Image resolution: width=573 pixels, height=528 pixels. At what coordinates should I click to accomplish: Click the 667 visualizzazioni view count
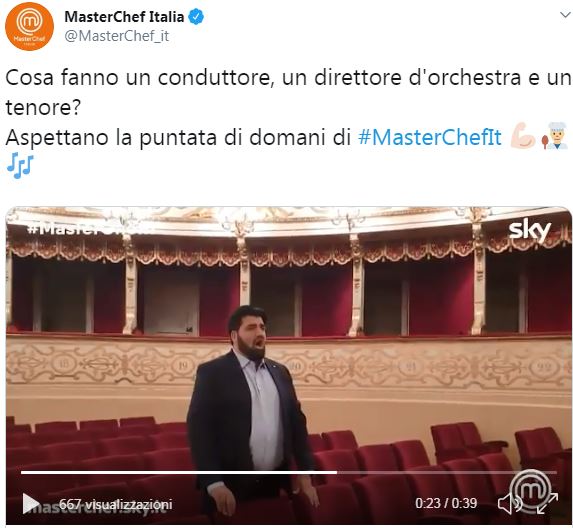115,504
